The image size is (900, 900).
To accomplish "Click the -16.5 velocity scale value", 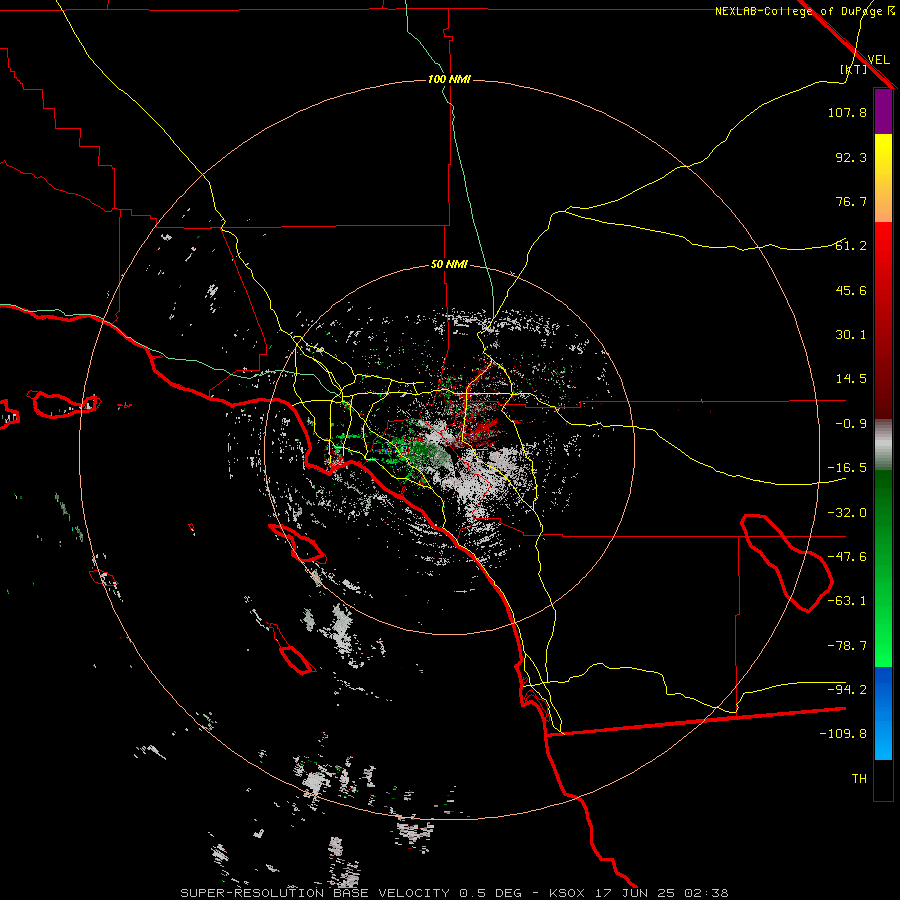I will [x=847, y=468].
